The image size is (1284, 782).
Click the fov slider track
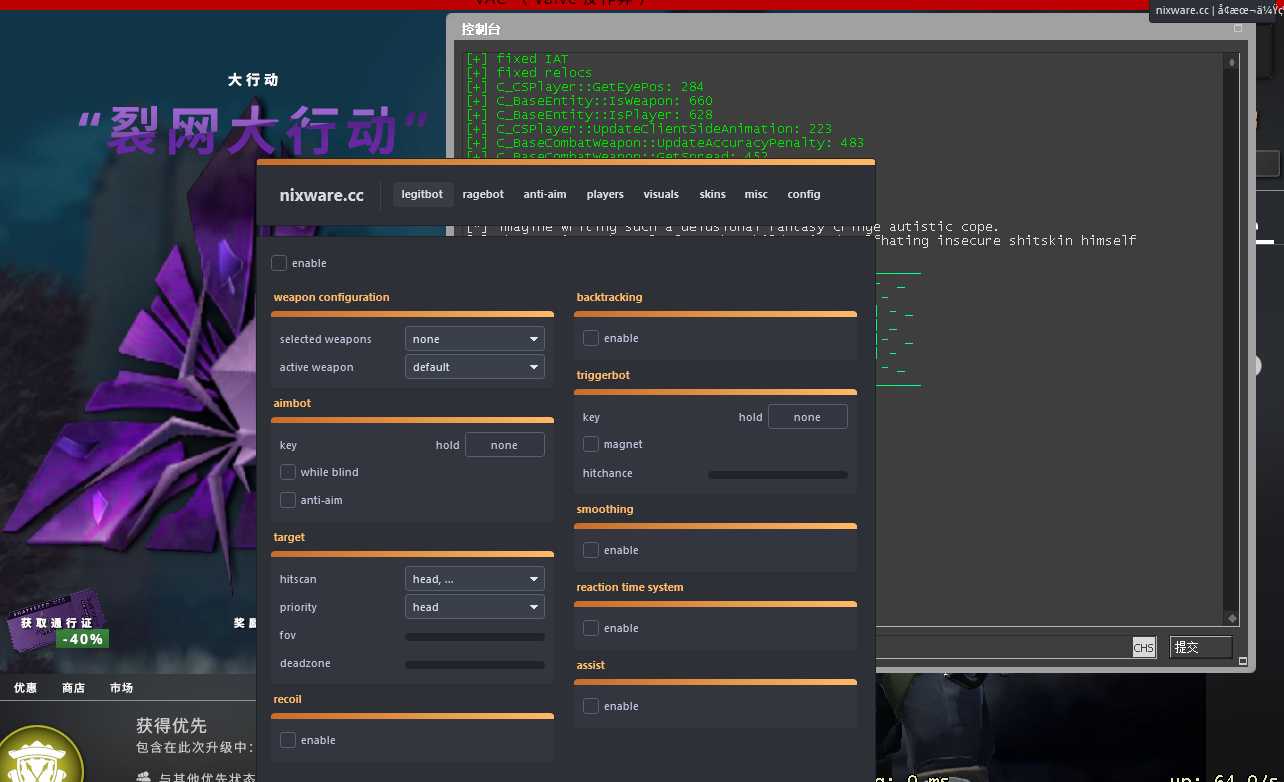click(475, 636)
